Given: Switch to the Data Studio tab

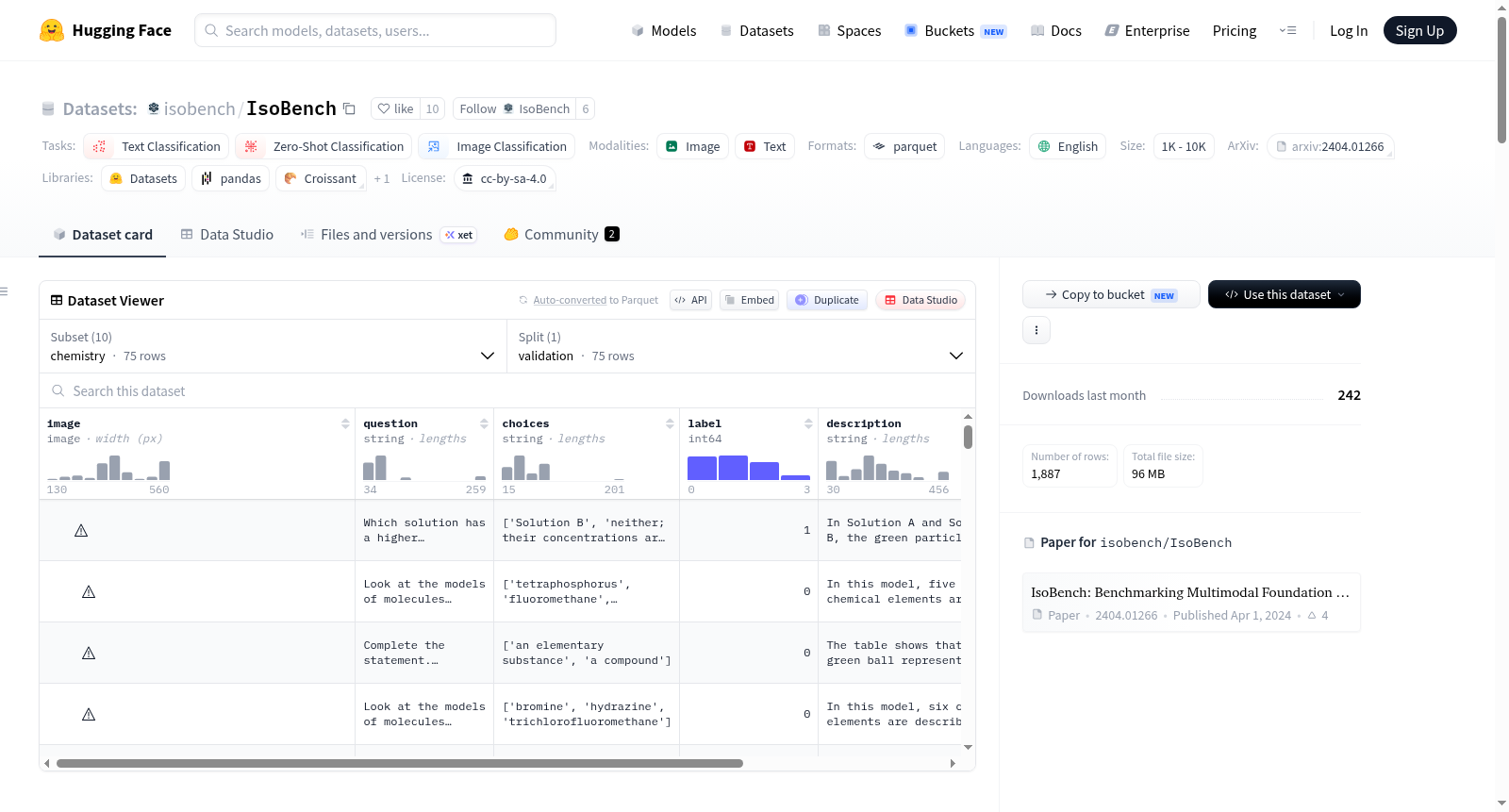Looking at the screenshot, I should 226,234.
